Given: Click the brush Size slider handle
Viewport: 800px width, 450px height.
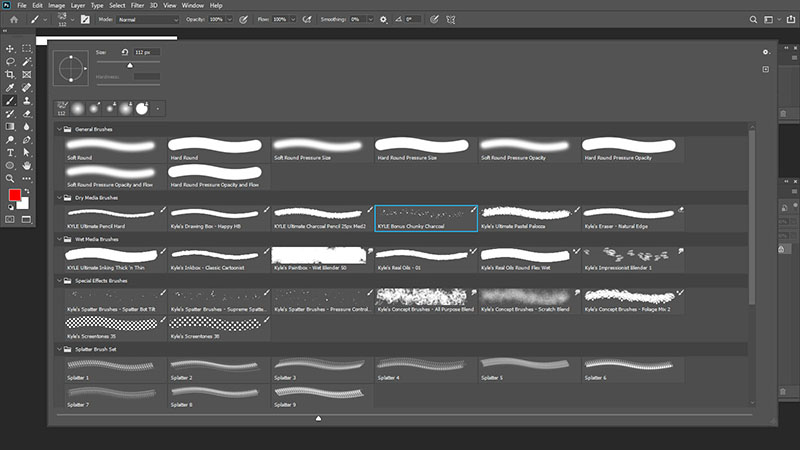Looking at the screenshot, I should tap(130, 65).
